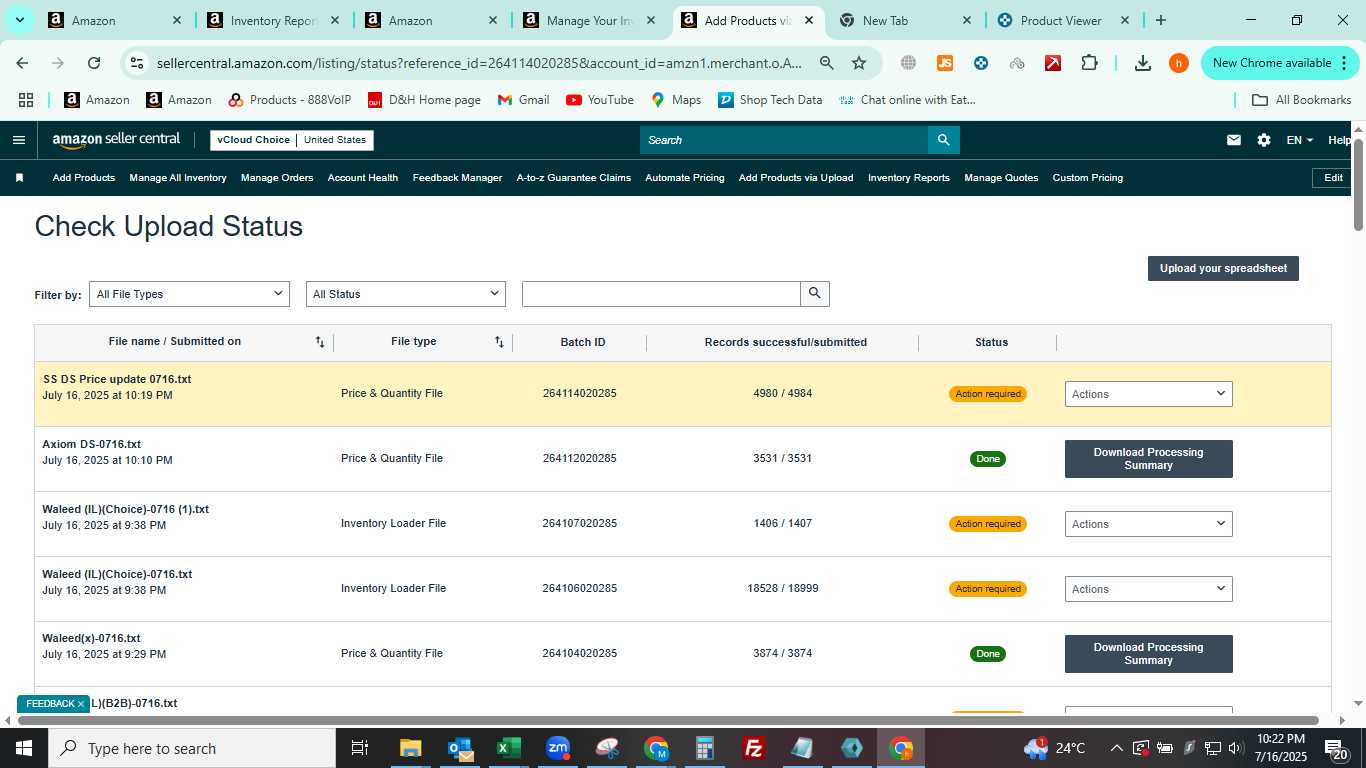Viewport: 1366px width, 768px height.
Task: Open the Chrome Extensions puzzle icon
Action: 1089,63
